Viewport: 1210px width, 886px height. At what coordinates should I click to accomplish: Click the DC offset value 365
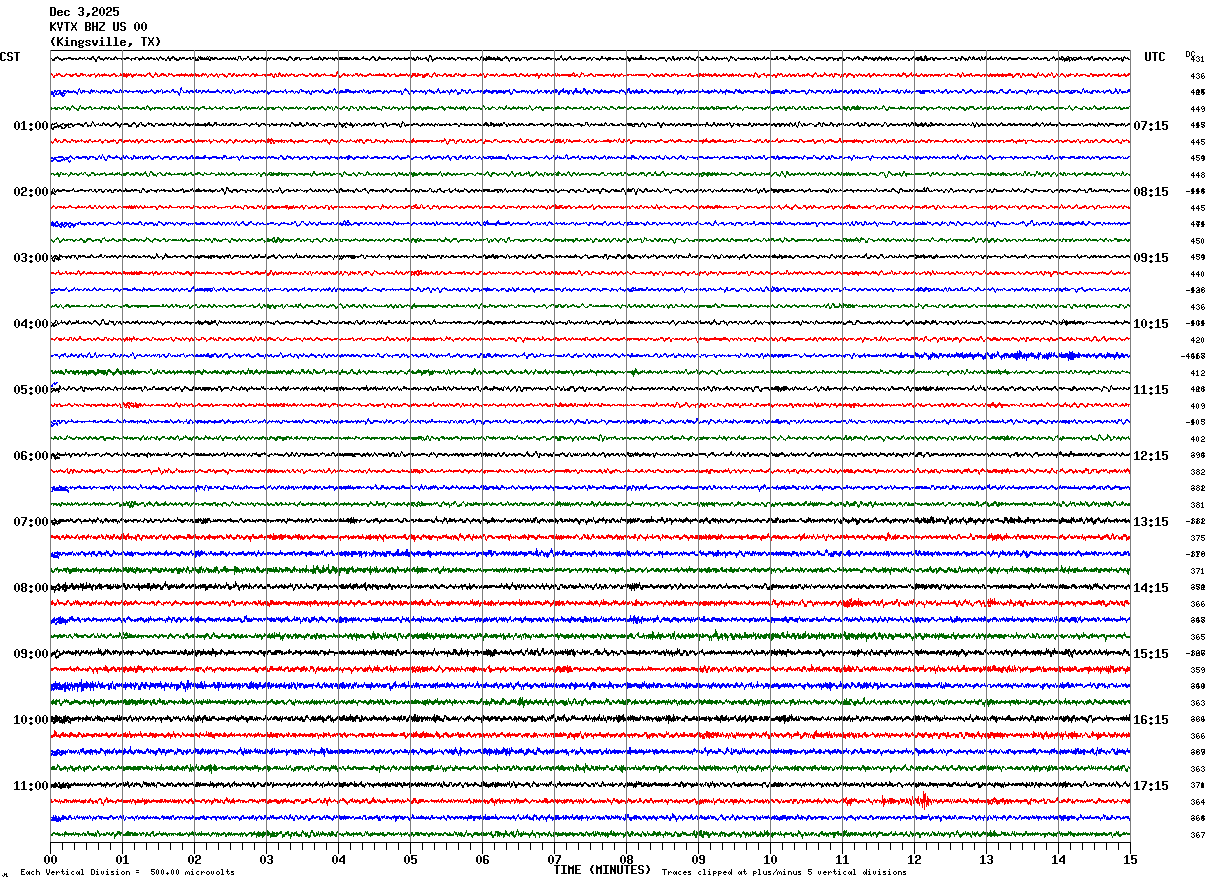click(x=1197, y=637)
